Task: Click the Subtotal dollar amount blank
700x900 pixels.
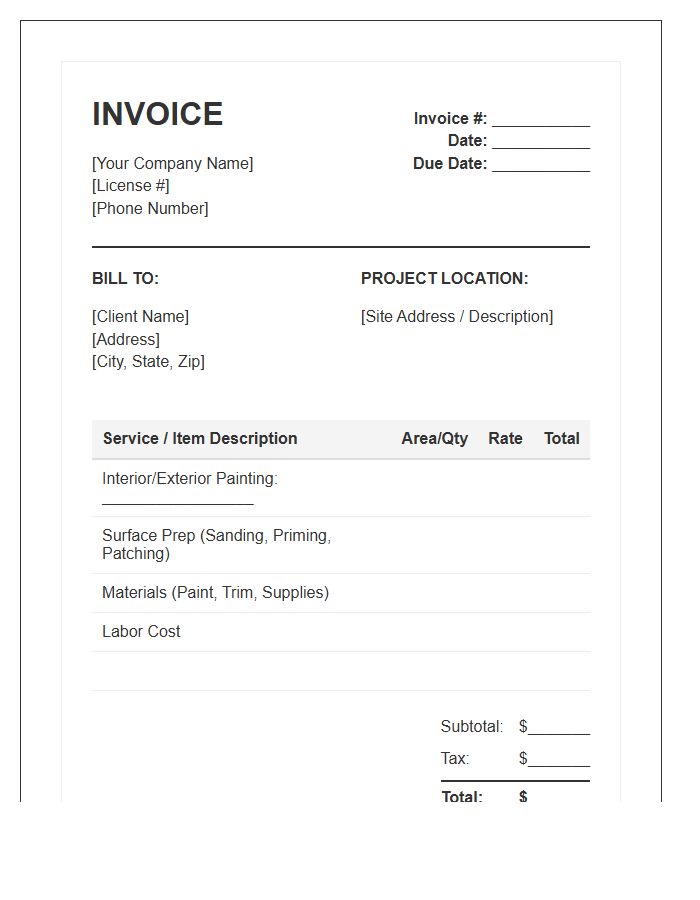Action: (x=554, y=727)
